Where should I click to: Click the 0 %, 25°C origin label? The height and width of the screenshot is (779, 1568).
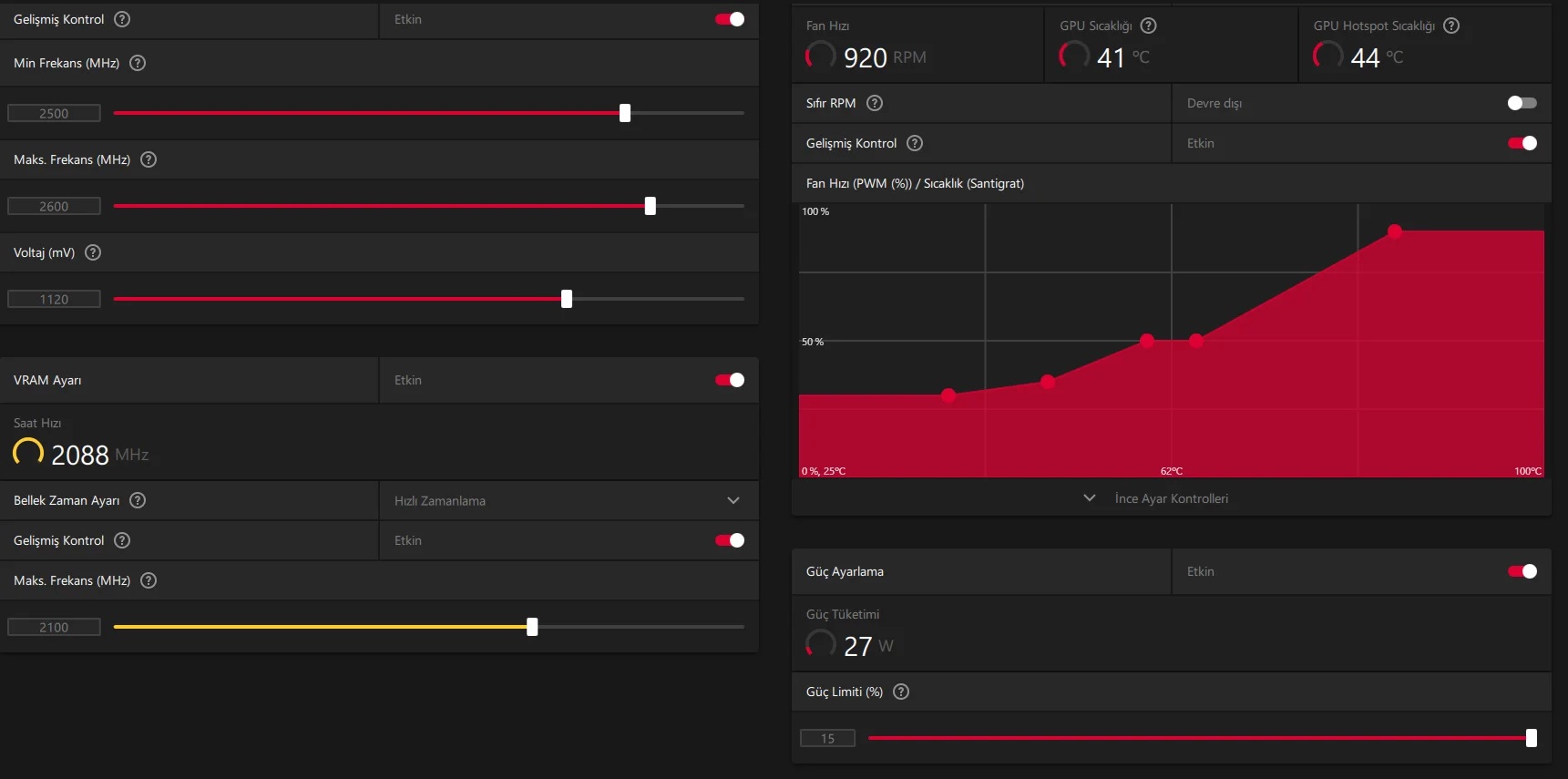point(824,471)
